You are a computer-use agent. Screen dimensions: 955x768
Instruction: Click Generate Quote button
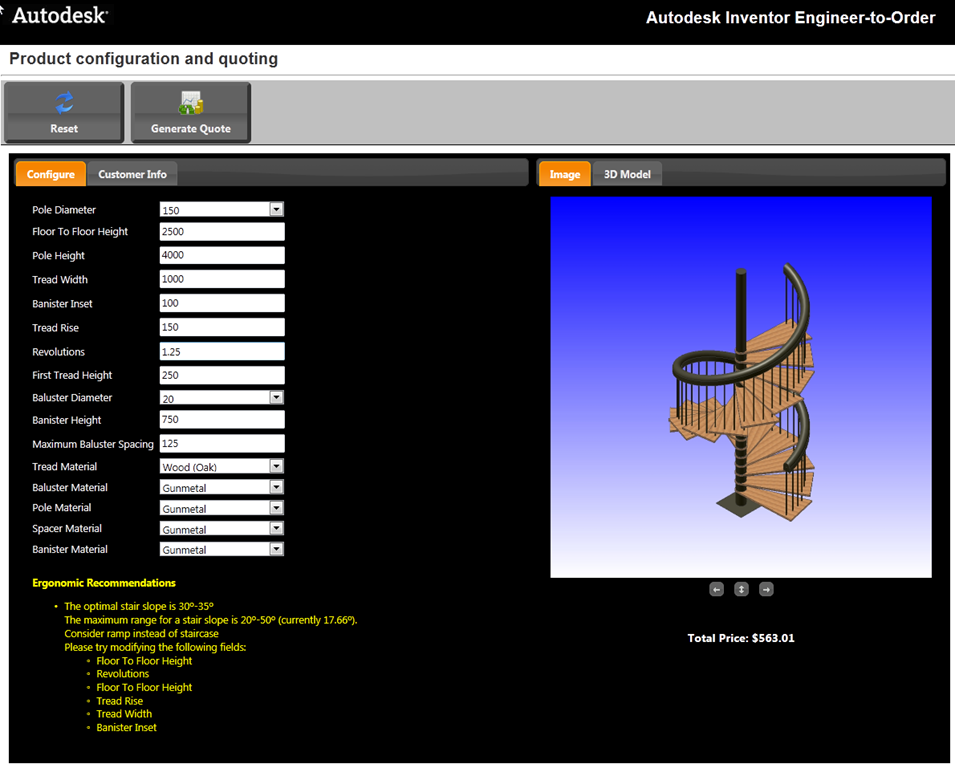[x=190, y=112]
